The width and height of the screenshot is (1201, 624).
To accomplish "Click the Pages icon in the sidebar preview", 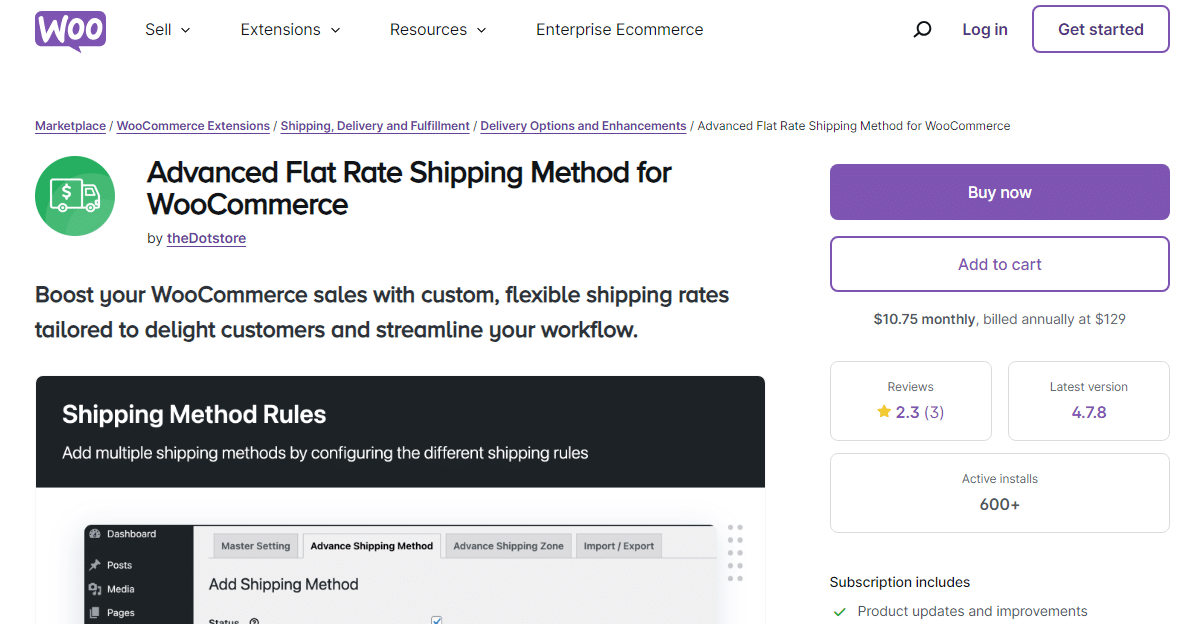I will coord(93,613).
